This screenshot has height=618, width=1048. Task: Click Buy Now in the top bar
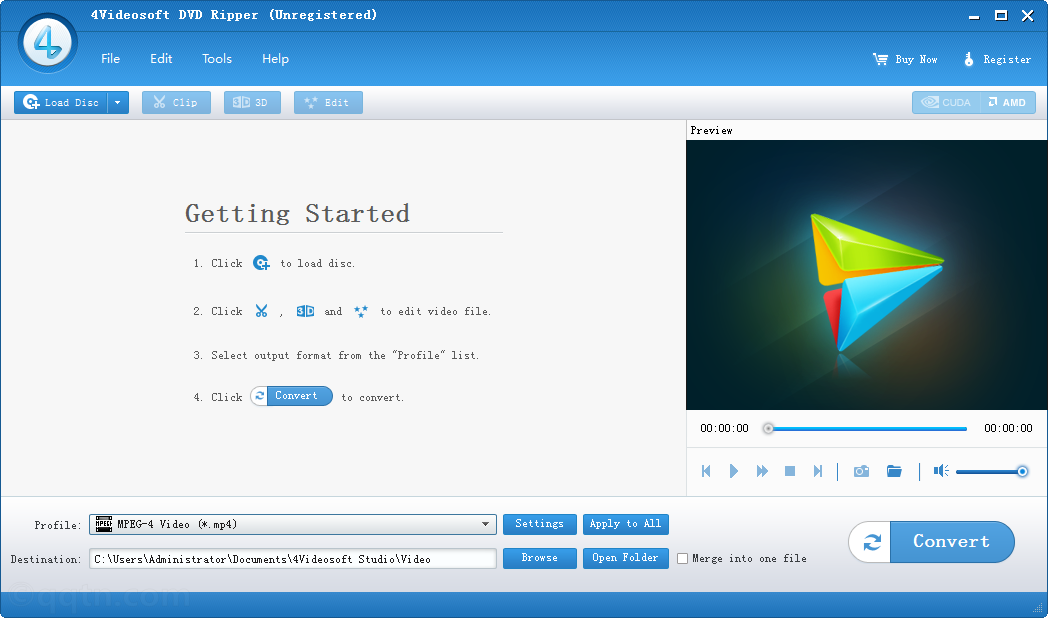pyautogui.click(x=904, y=58)
